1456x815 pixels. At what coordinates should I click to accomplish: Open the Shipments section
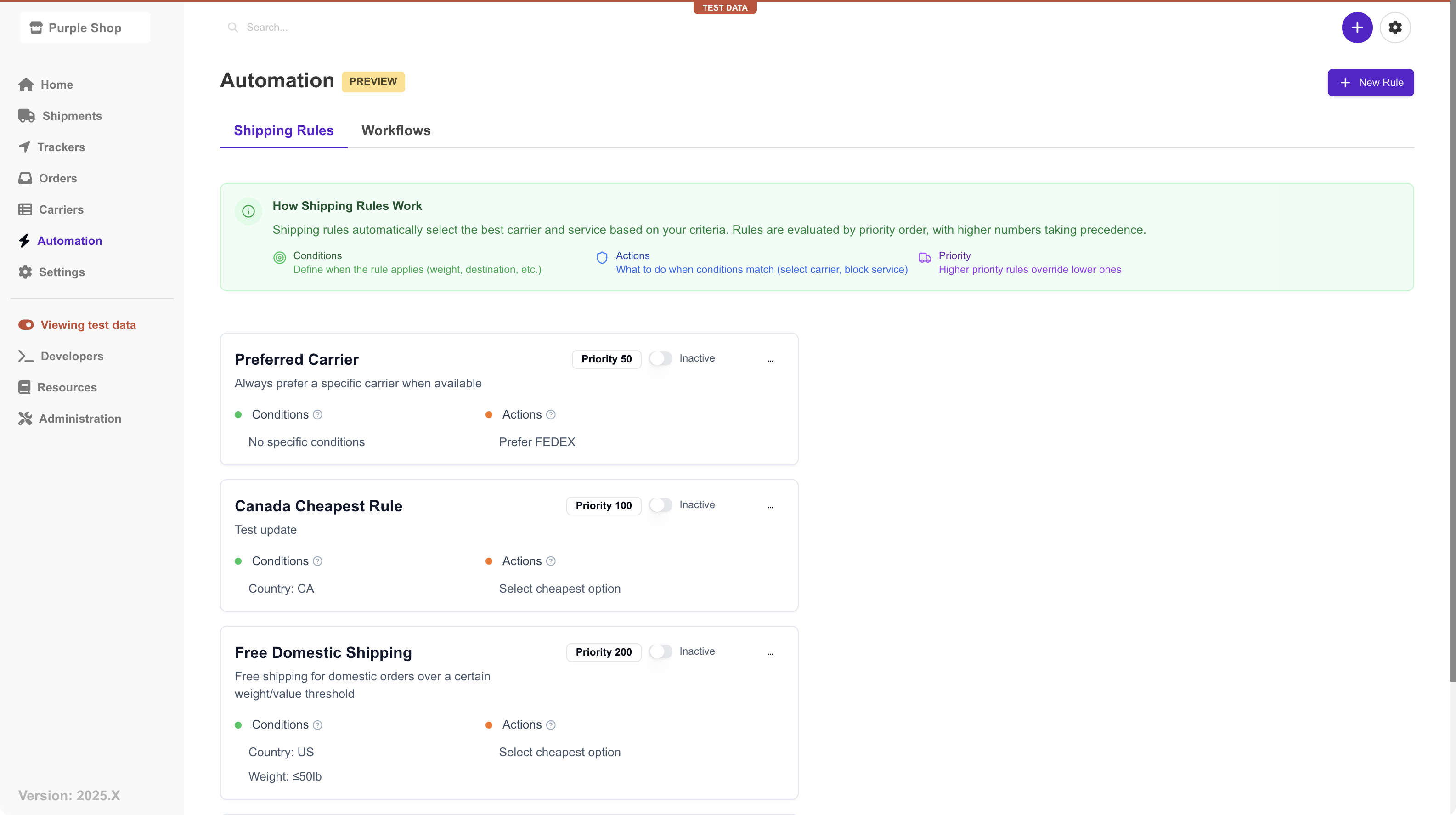[72, 115]
